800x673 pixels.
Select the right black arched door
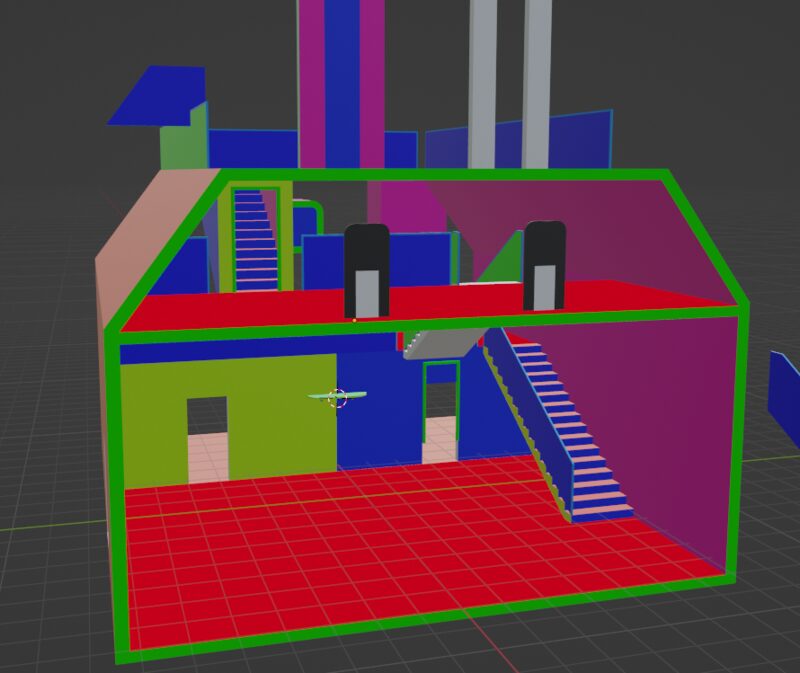click(544, 265)
